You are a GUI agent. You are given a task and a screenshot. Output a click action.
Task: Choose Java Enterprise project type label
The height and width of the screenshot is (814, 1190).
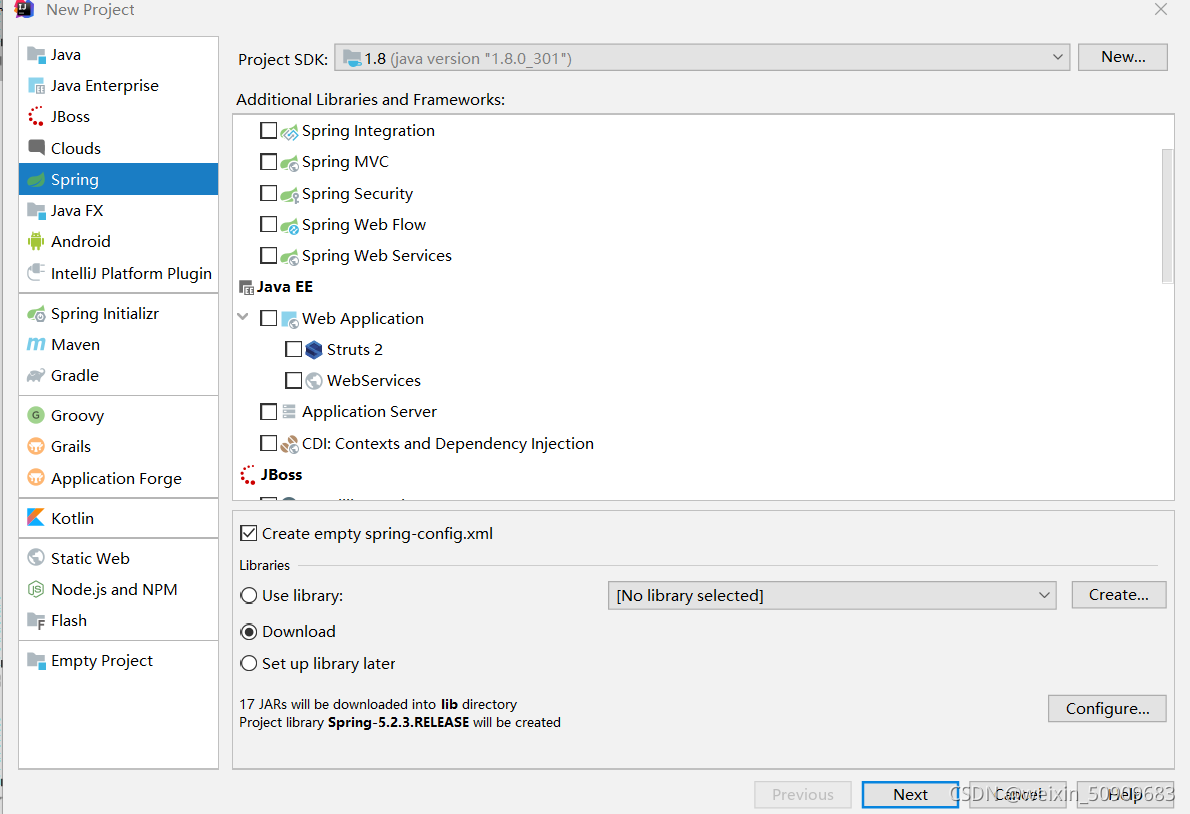(x=105, y=86)
